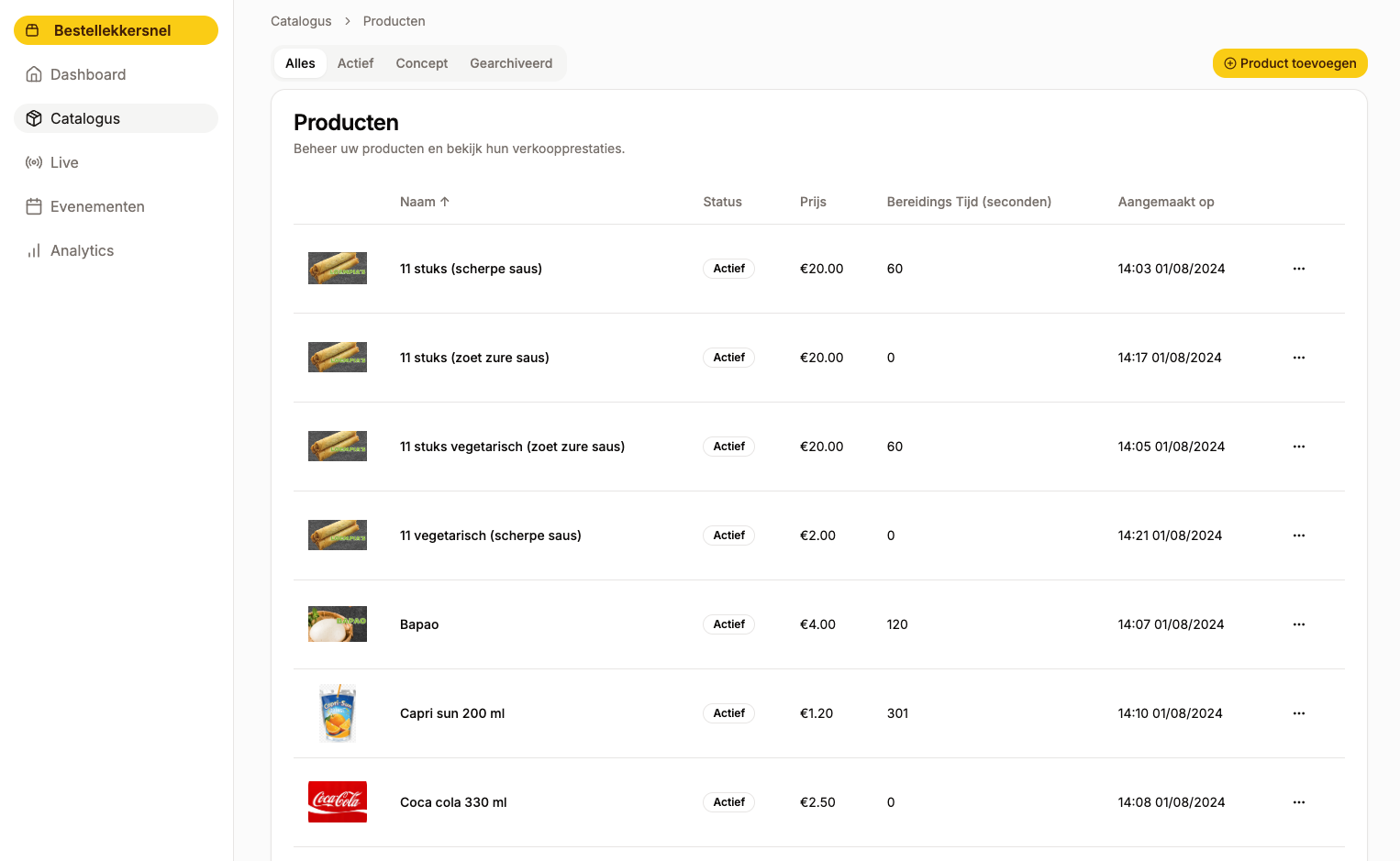Switch to the Gearchiveerd tab
The height and width of the screenshot is (861, 1400).
[x=511, y=63]
